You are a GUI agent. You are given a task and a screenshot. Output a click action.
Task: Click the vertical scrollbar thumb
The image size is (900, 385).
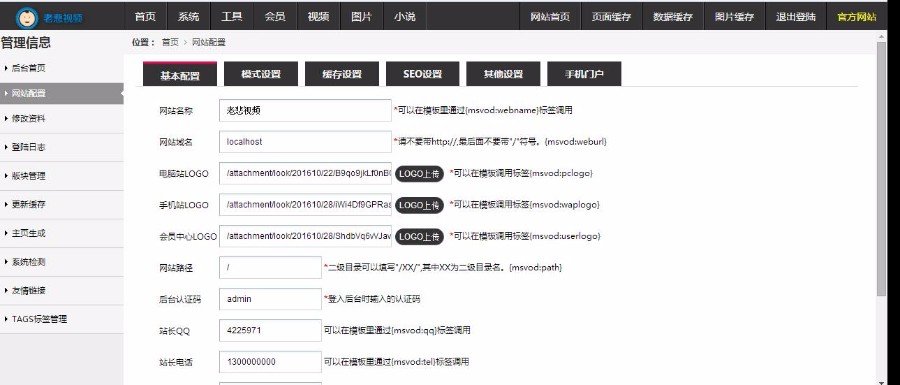[882, 169]
